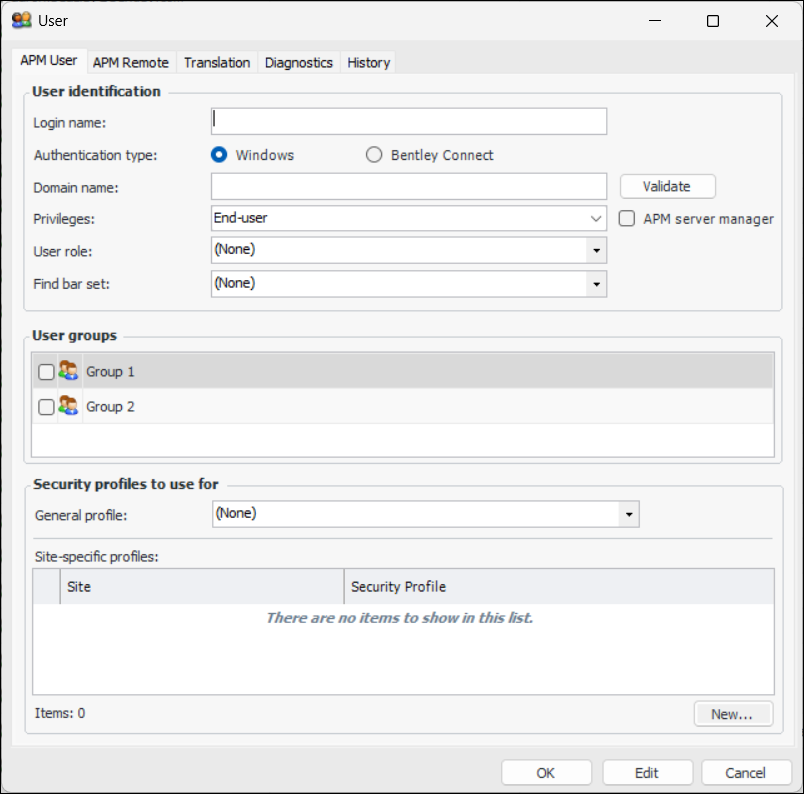Click the Site column header
The image size is (804, 794).
(x=202, y=586)
